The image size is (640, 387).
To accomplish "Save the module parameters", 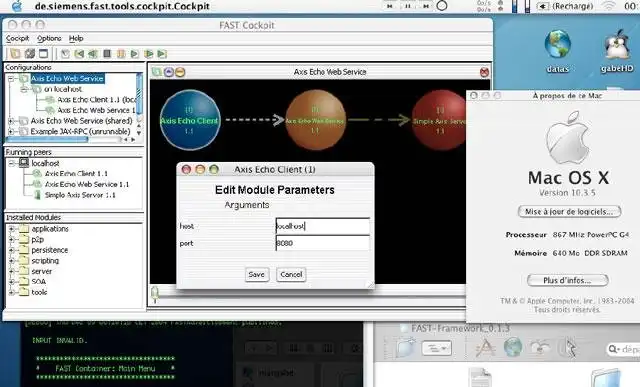I will pos(257,275).
